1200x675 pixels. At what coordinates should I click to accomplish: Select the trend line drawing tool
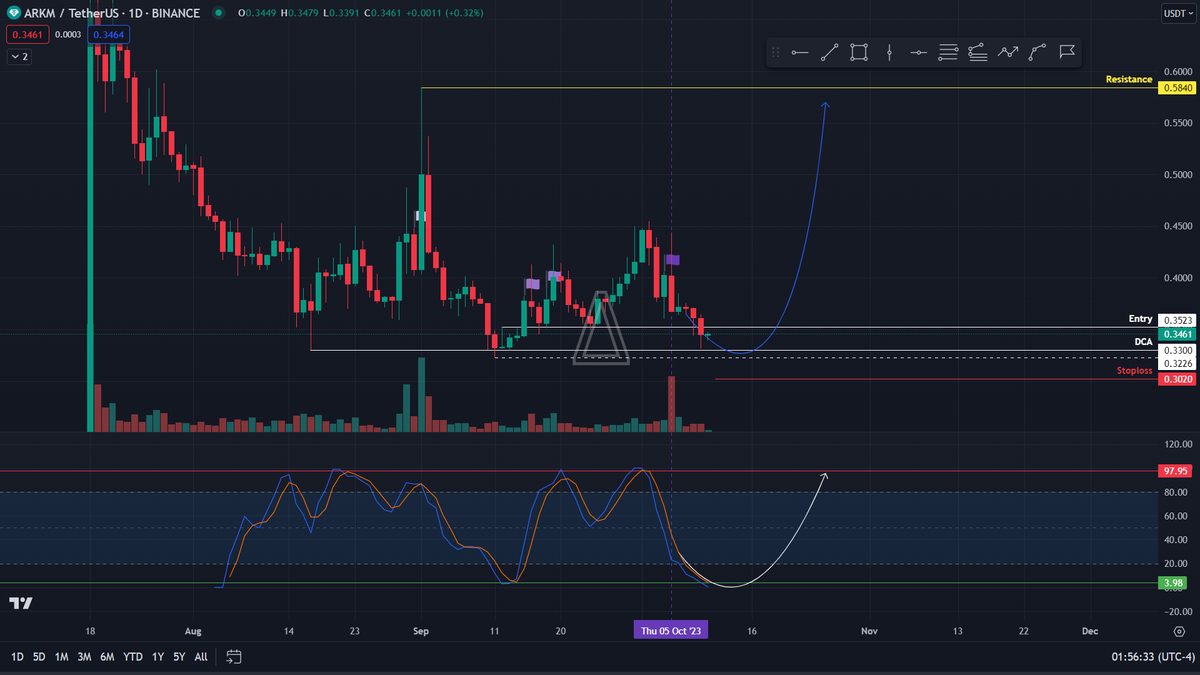click(x=829, y=52)
